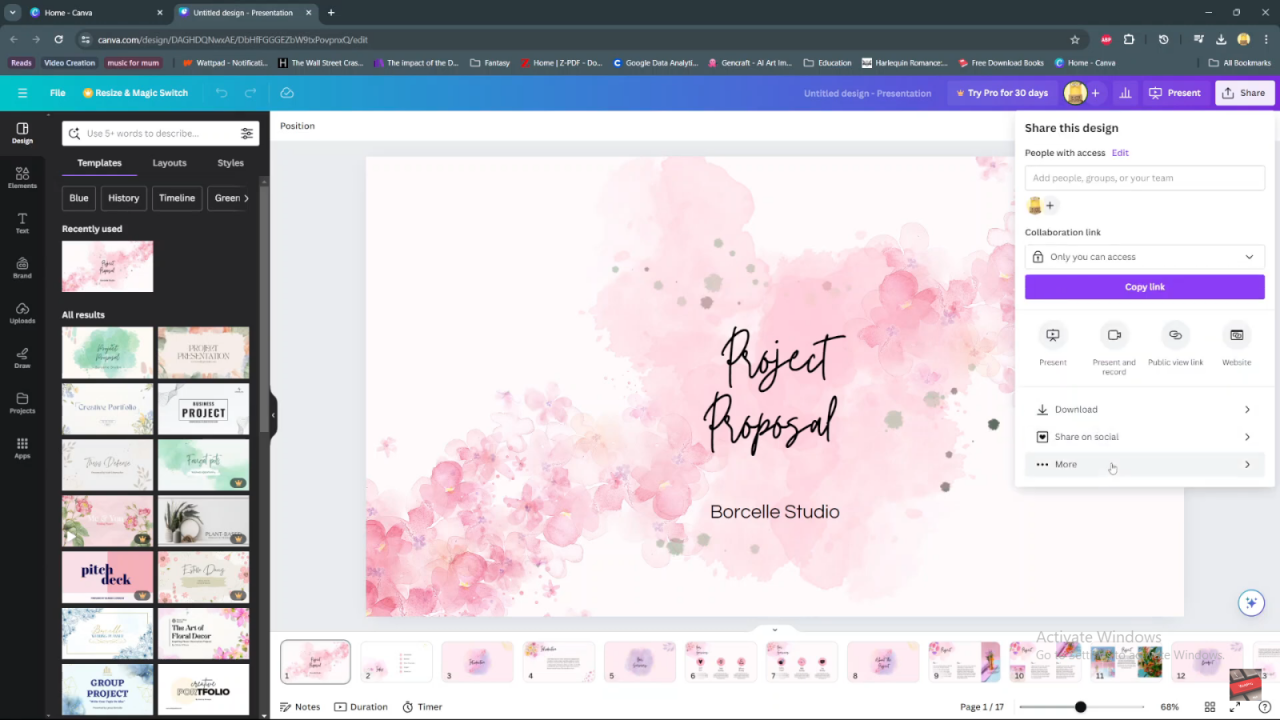
Task: Click the Redo arrow
Action: [251, 93]
